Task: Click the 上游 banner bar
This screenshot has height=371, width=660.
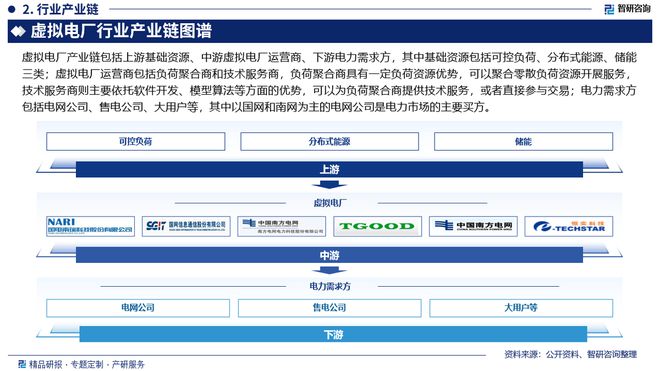Action: [x=330, y=169]
